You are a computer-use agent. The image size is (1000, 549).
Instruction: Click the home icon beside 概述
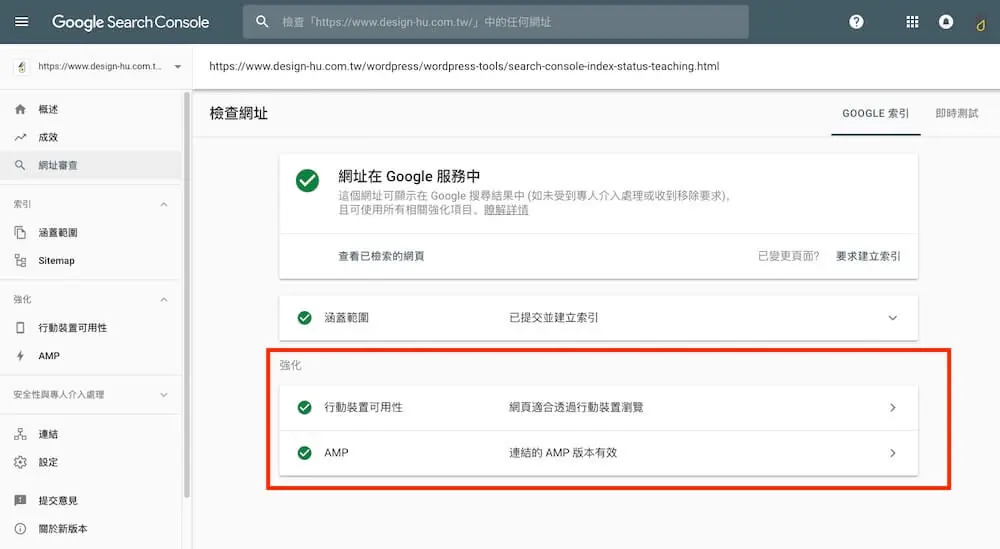[x=20, y=109]
